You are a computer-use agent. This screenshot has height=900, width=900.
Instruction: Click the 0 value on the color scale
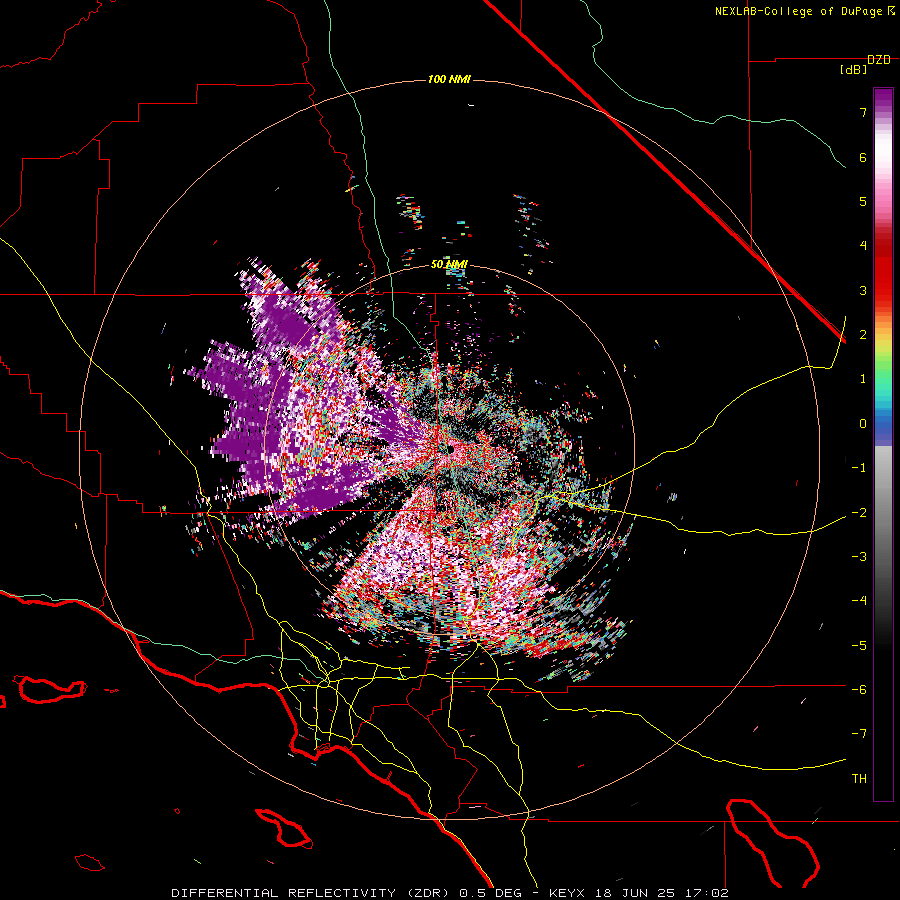point(863,424)
